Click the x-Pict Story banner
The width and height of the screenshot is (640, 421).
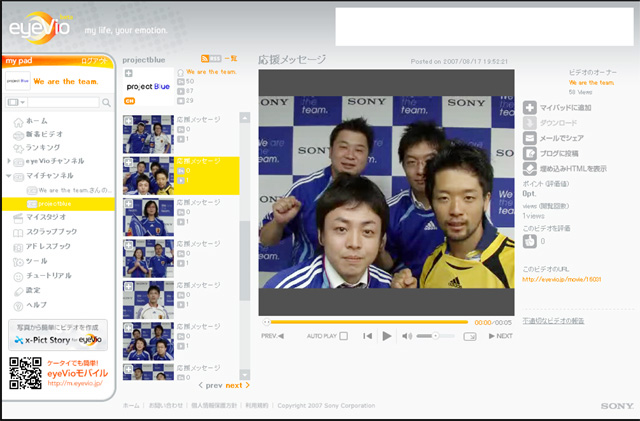(x=58, y=339)
